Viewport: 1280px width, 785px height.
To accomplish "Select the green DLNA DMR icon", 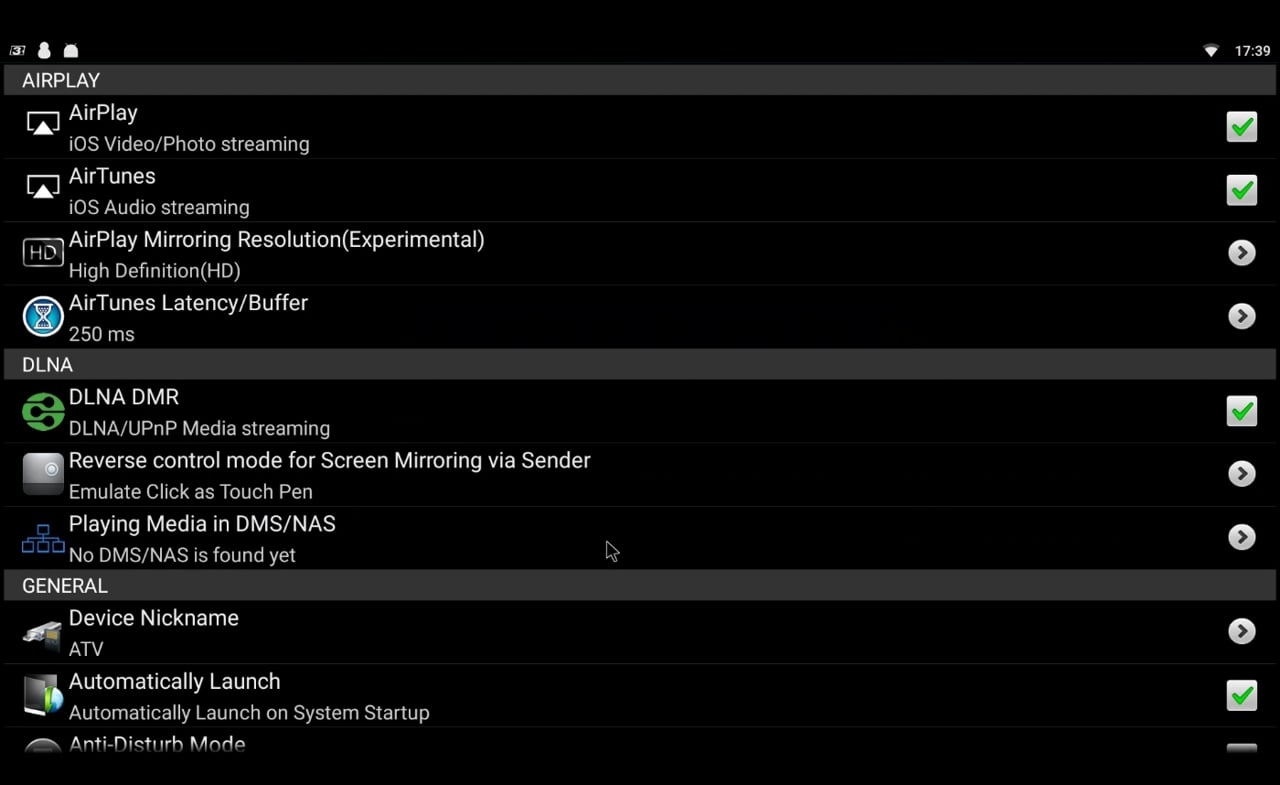I will pyautogui.click(x=42, y=410).
